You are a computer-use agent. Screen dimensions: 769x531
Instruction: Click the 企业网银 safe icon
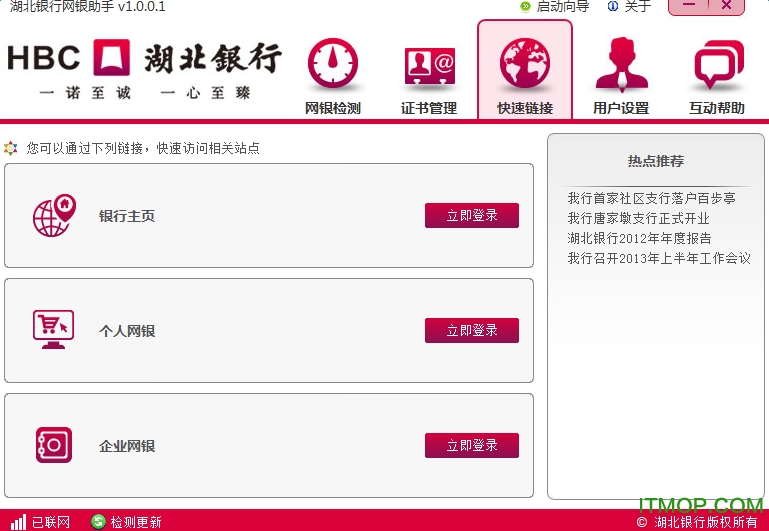[x=54, y=445]
